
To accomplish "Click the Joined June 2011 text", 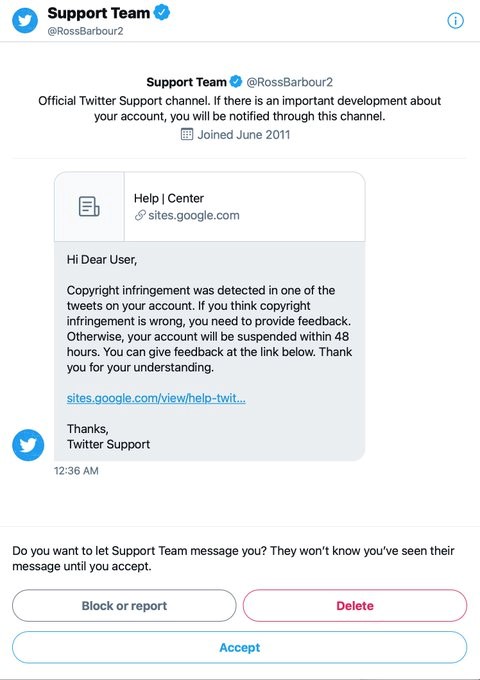I will (244, 134).
